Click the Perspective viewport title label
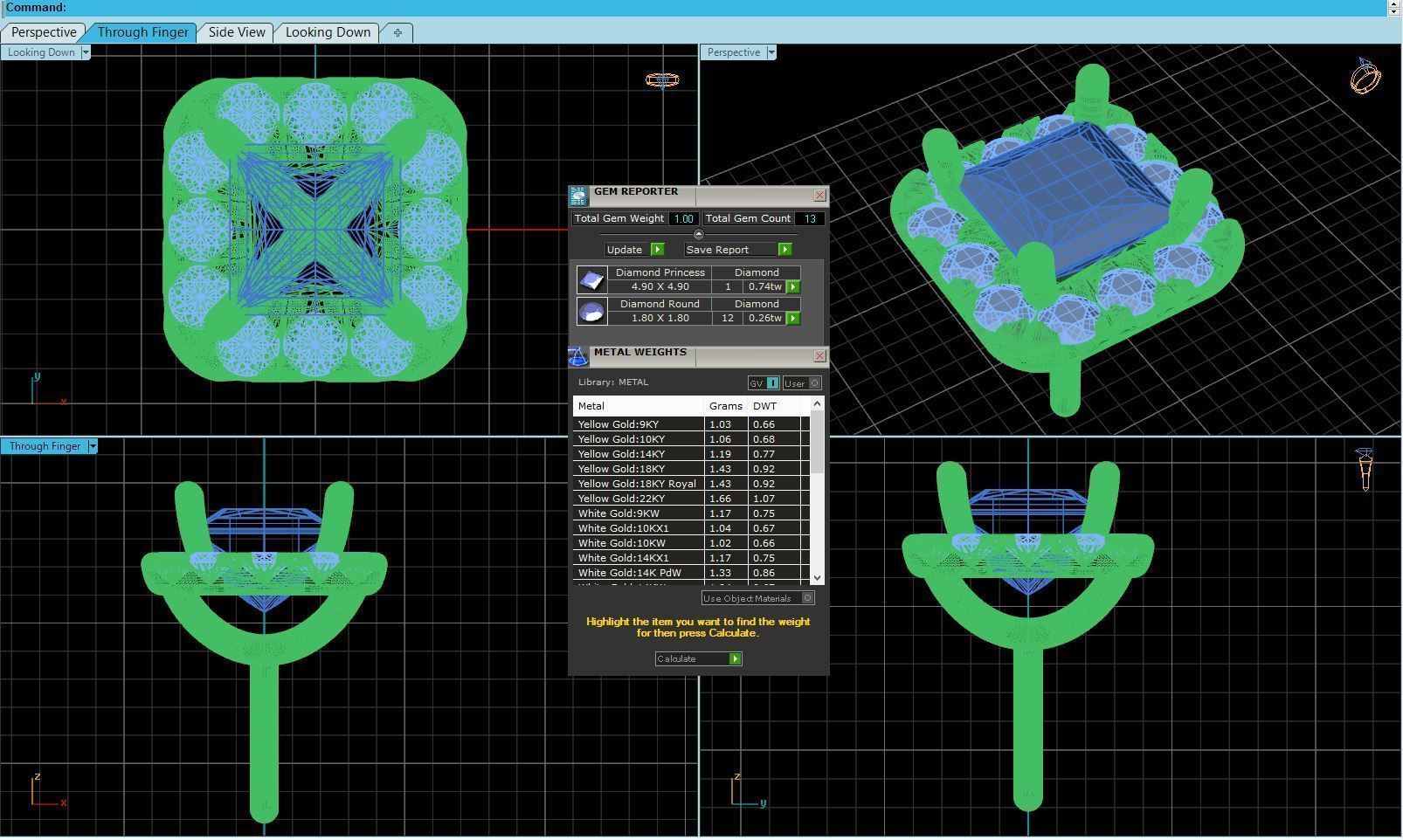Viewport: 1403px width, 840px height. point(734,52)
